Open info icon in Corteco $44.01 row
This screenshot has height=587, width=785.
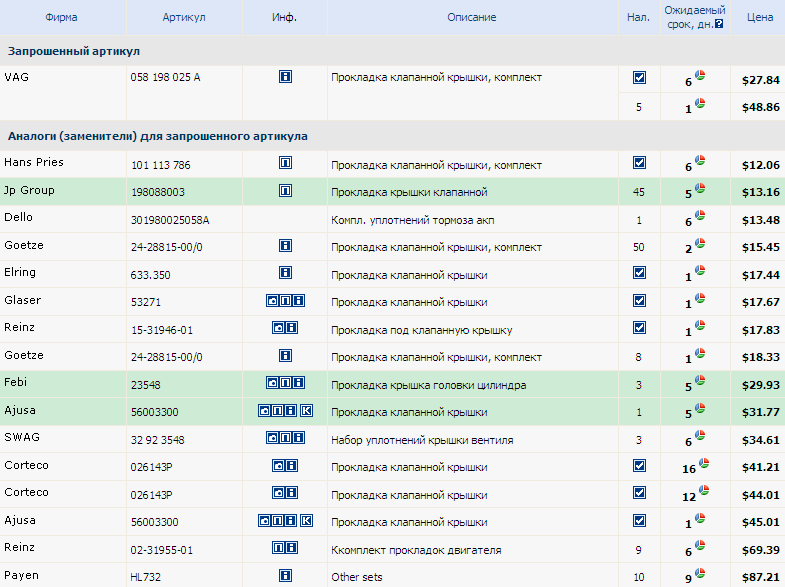pos(292,493)
